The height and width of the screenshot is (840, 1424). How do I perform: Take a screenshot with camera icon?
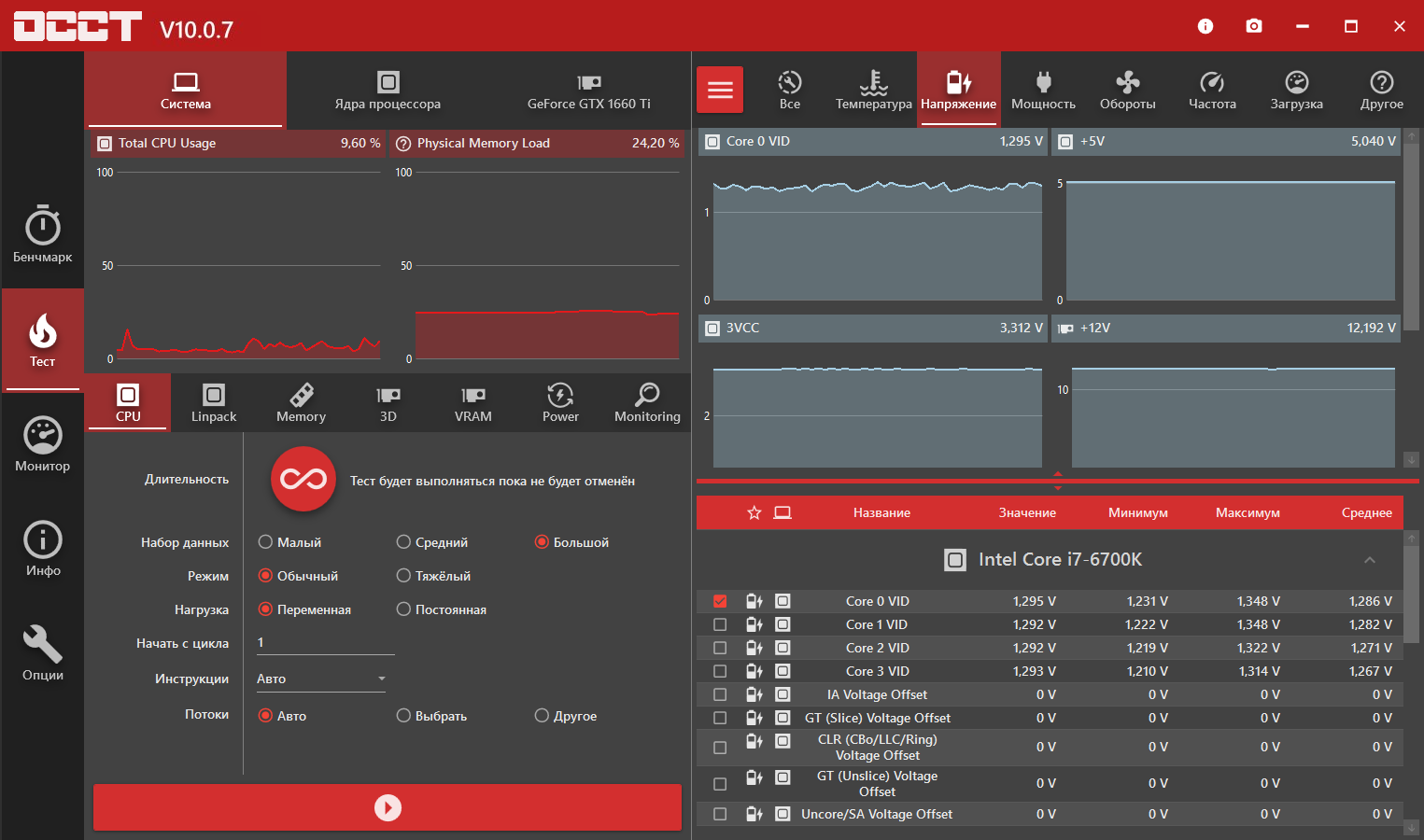click(1254, 26)
